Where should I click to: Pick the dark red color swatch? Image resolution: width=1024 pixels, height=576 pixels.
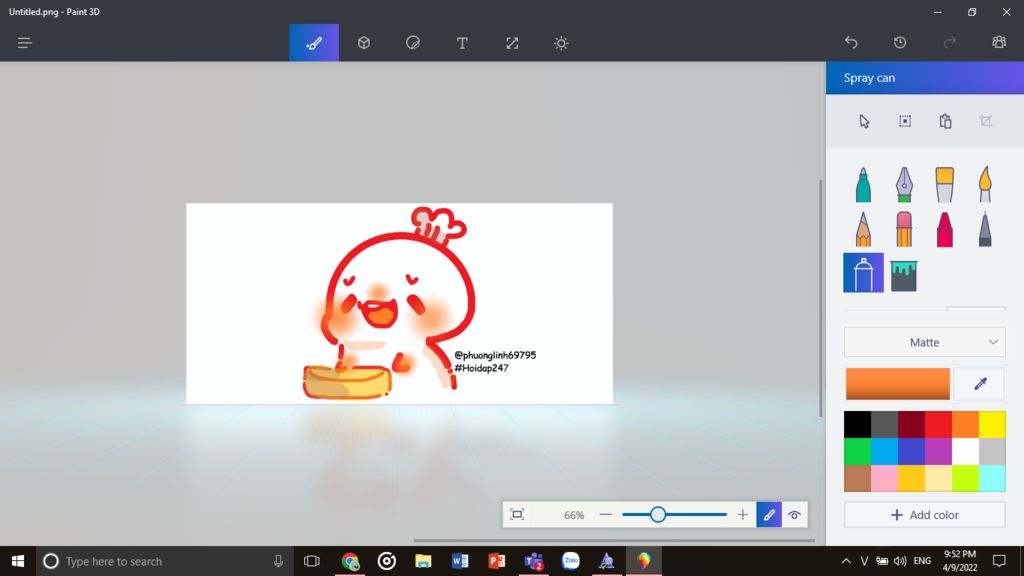[911, 424]
